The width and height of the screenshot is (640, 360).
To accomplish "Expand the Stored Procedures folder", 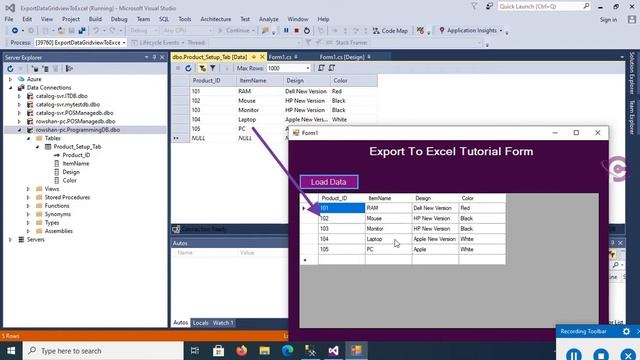I will 28,198.
